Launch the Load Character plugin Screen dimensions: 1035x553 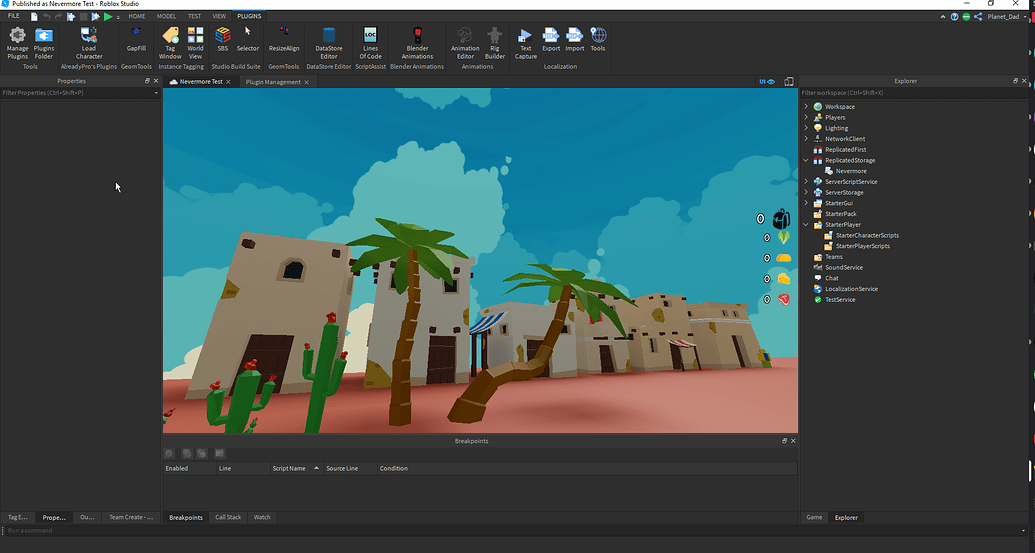coord(89,44)
